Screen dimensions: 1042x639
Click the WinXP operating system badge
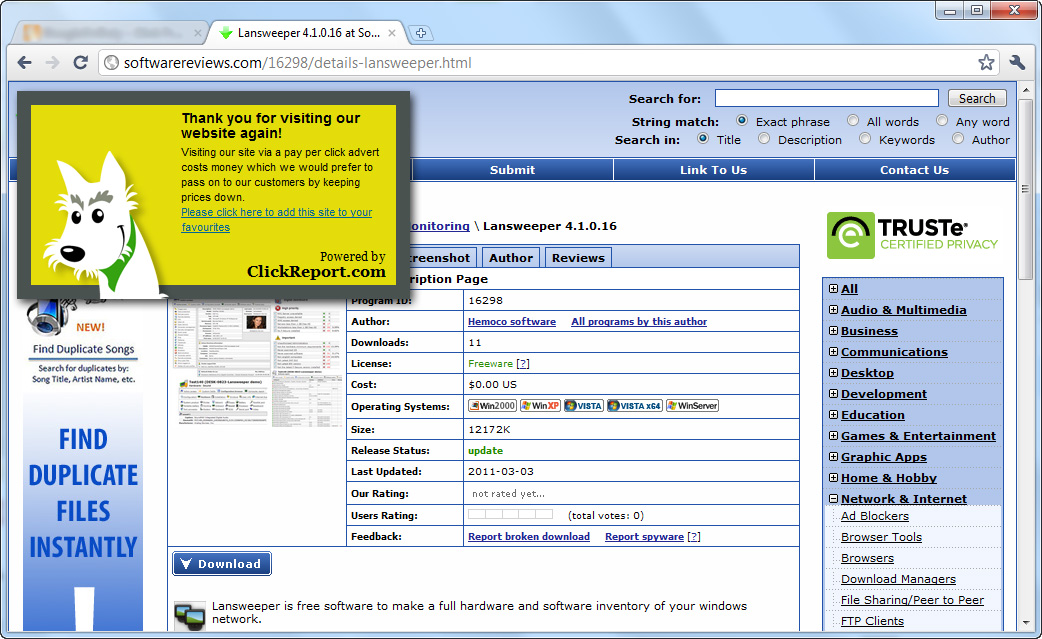point(540,406)
